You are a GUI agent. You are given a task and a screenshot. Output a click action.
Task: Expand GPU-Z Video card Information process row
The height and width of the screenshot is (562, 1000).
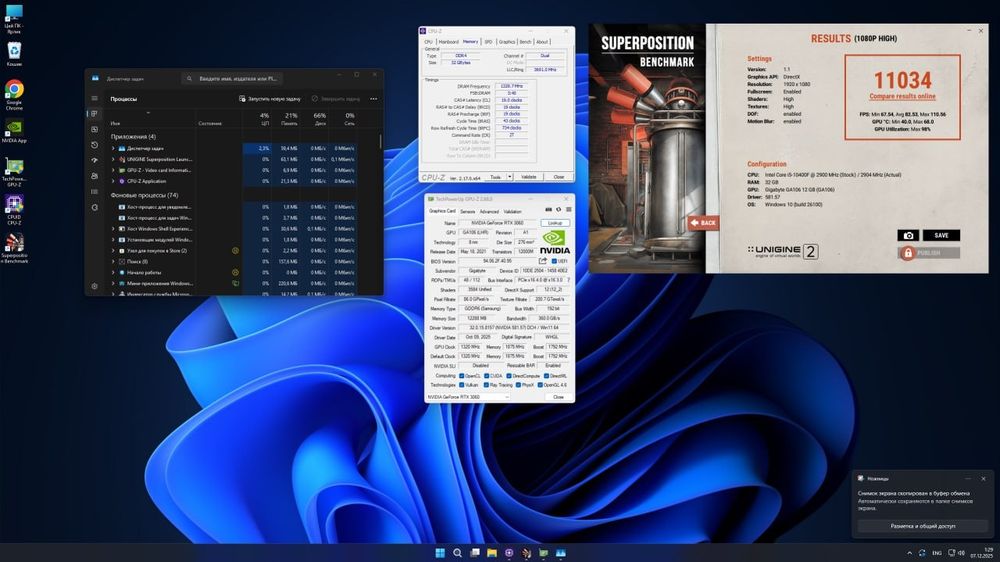coord(114,170)
